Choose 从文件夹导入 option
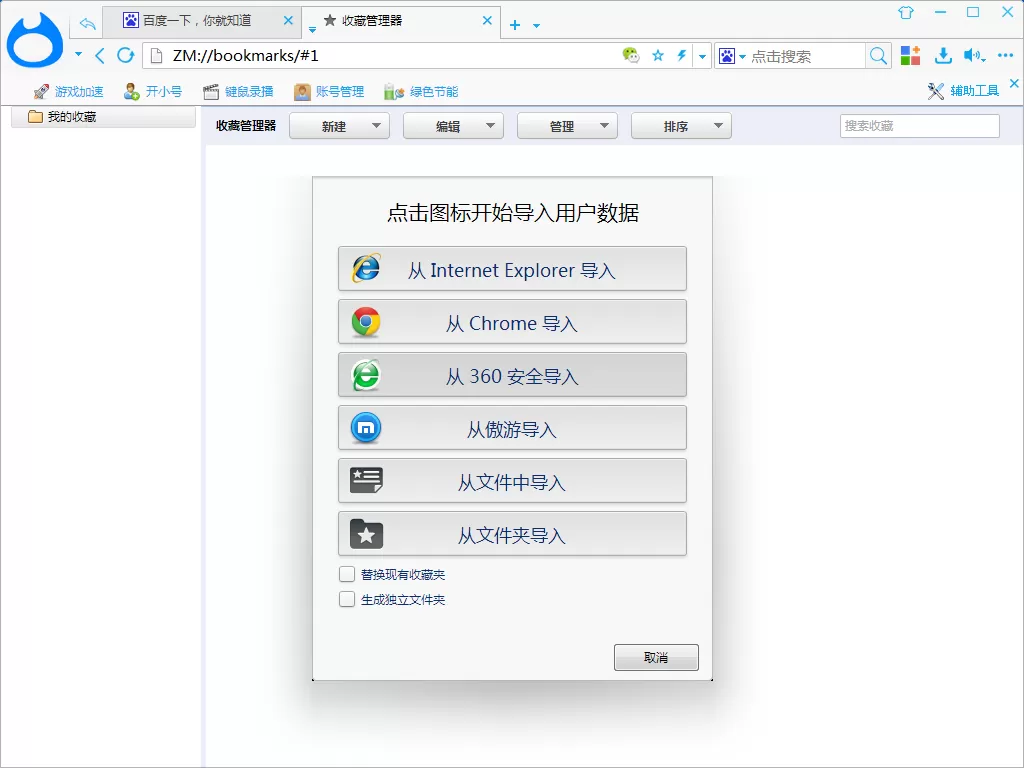 [512, 534]
